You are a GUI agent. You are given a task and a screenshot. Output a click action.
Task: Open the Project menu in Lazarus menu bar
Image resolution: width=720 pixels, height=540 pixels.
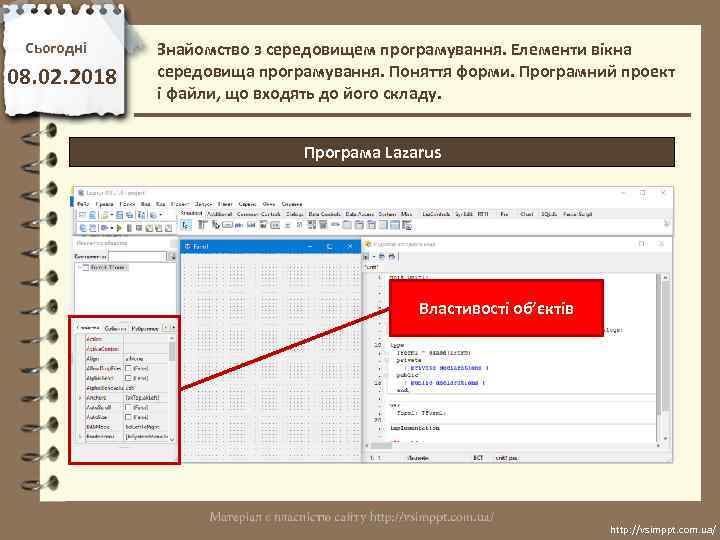[x=180, y=204]
